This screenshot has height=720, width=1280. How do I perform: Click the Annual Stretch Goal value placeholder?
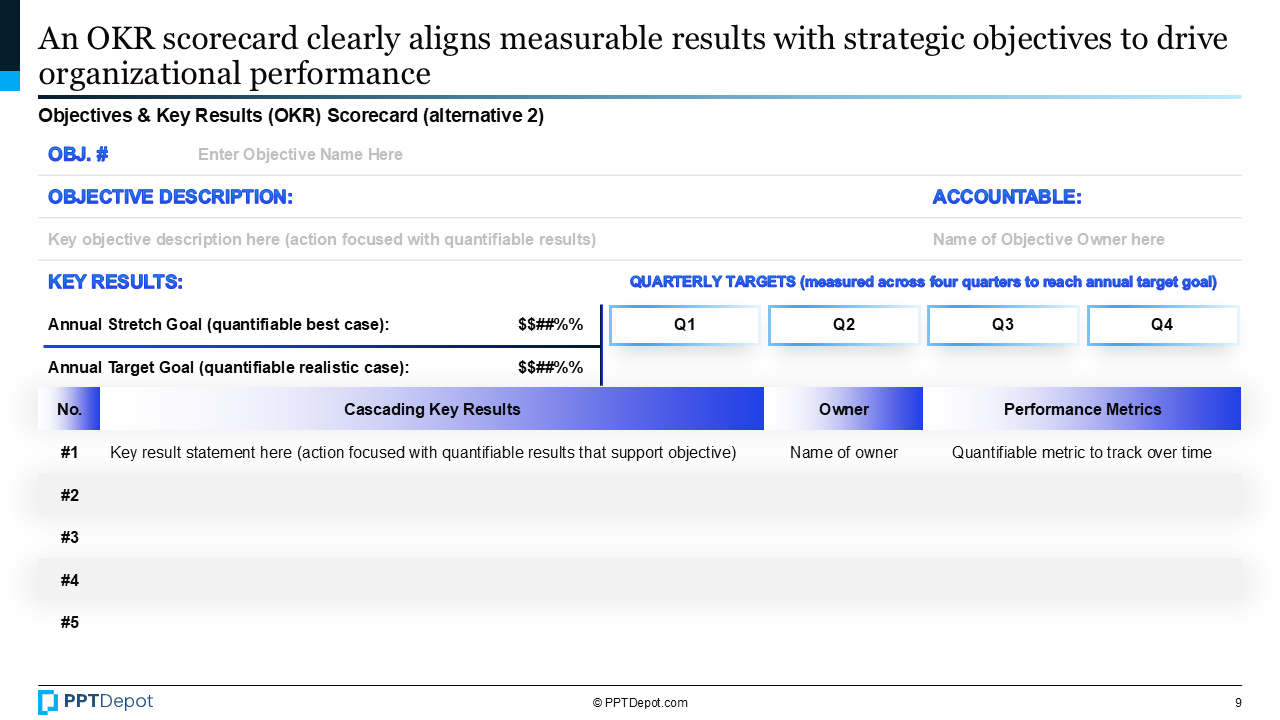tap(550, 325)
